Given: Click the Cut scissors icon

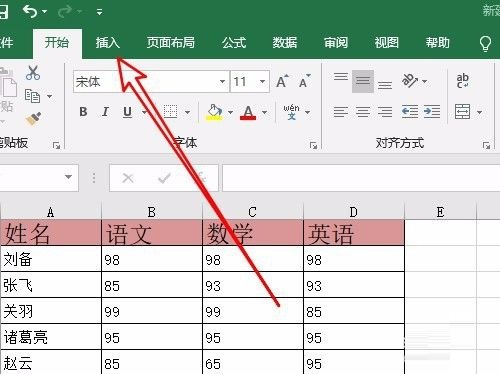Looking at the screenshot, I should [x=33, y=73].
